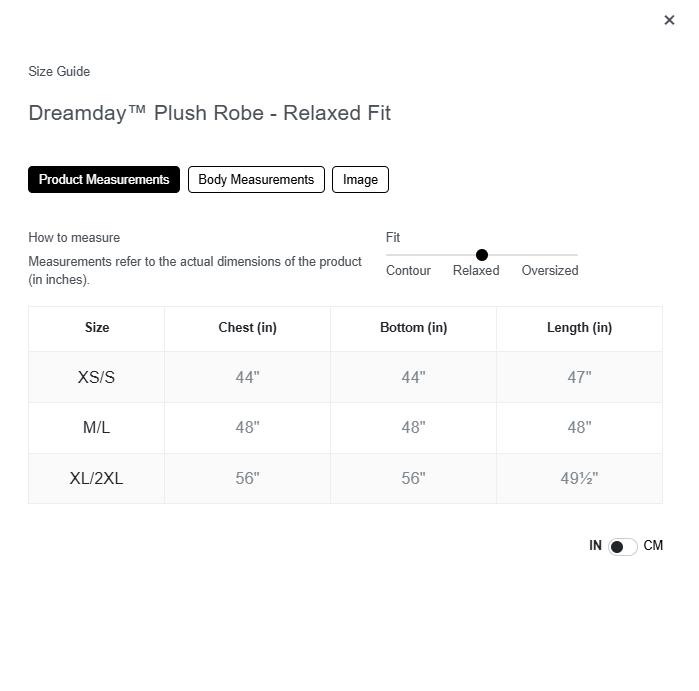699x691 pixels.
Task: Click the Length (in) column header
Action: tap(579, 328)
